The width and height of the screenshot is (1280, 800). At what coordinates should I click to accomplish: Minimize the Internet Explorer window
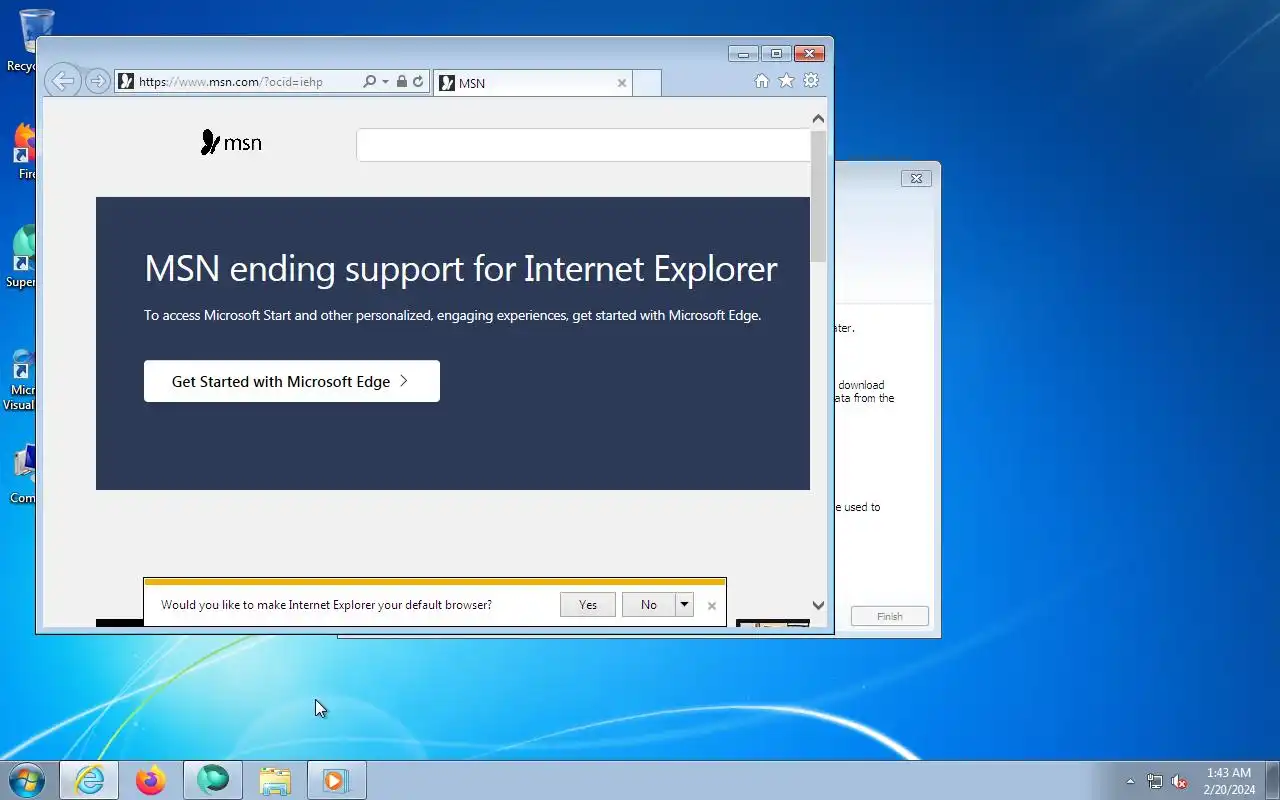(x=743, y=54)
